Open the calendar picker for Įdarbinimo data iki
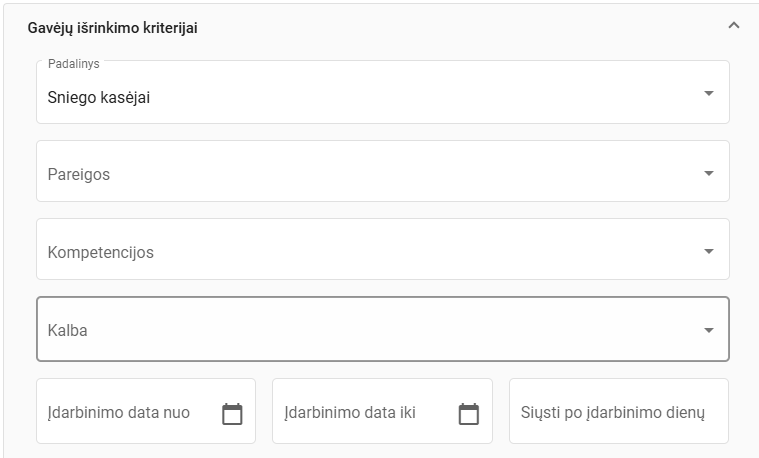 [468, 413]
